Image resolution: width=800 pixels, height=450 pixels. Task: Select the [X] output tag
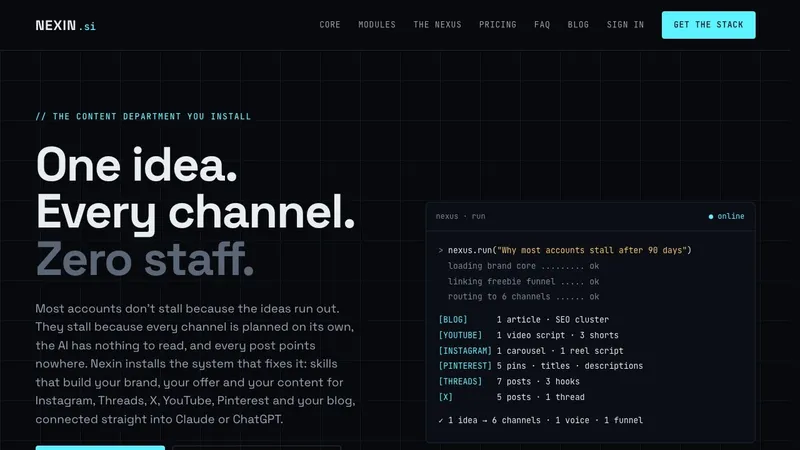pos(445,397)
